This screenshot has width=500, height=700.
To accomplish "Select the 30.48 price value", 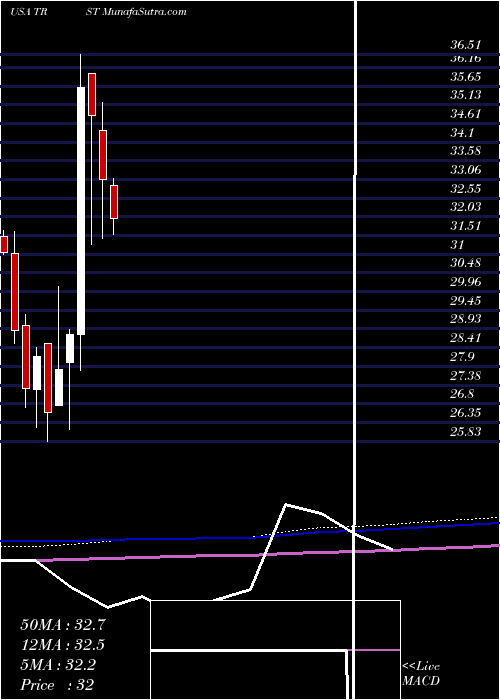I will (x=466, y=262).
